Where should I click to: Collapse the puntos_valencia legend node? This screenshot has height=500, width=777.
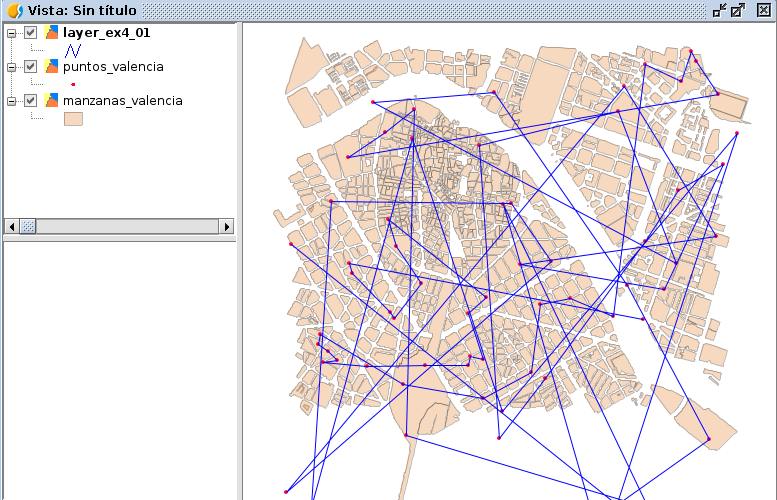[11, 66]
